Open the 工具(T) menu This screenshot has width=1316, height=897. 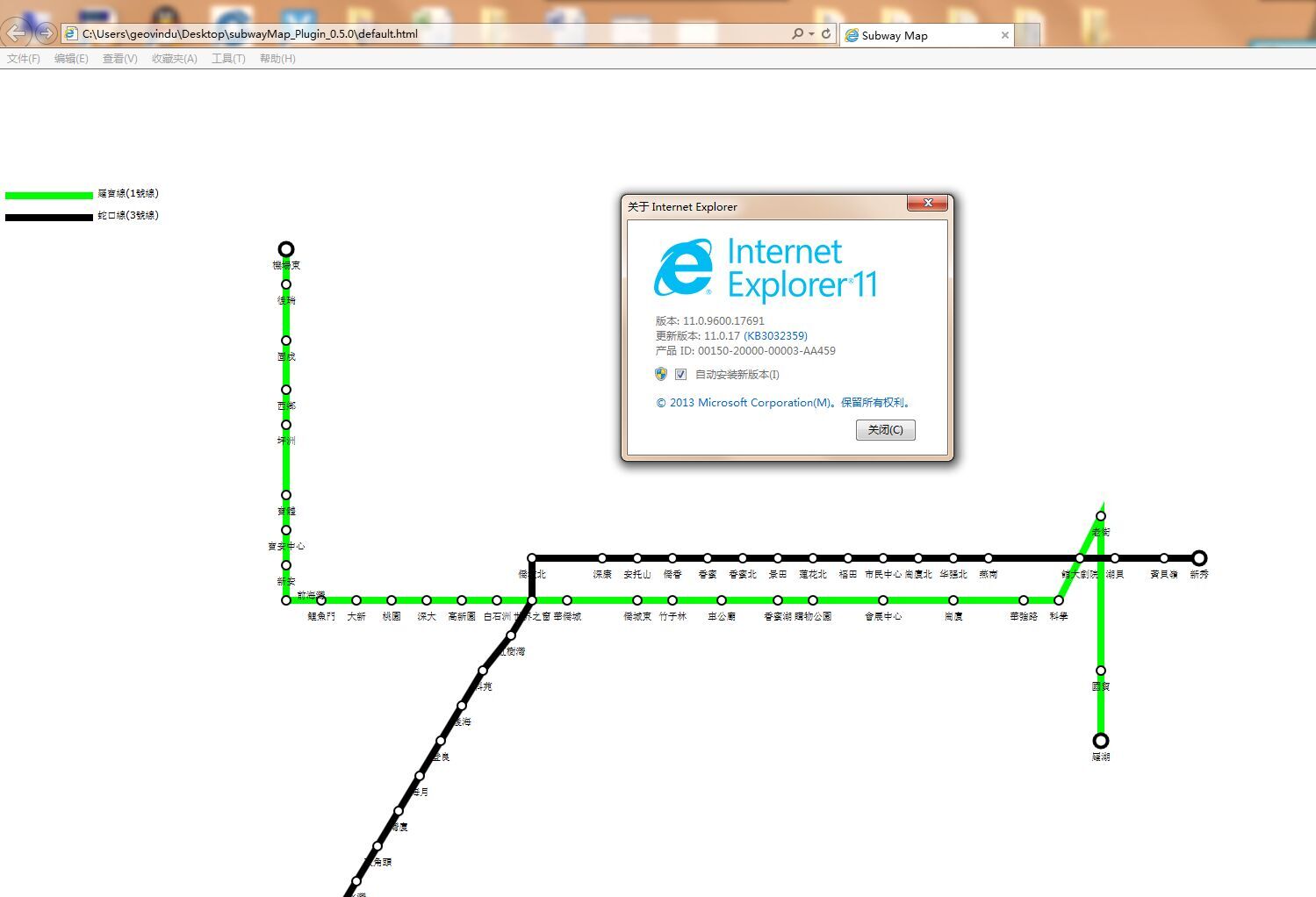(x=228, y=59)
